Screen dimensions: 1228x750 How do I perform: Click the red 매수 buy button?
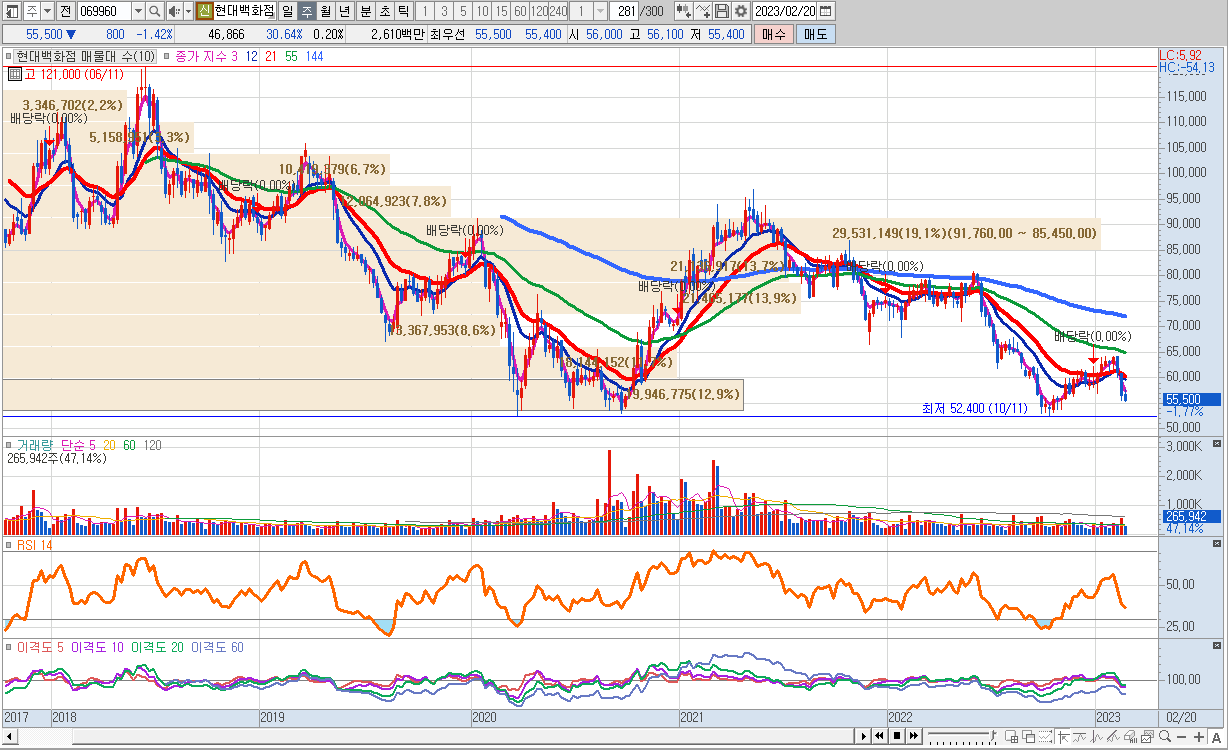[773, 34]
